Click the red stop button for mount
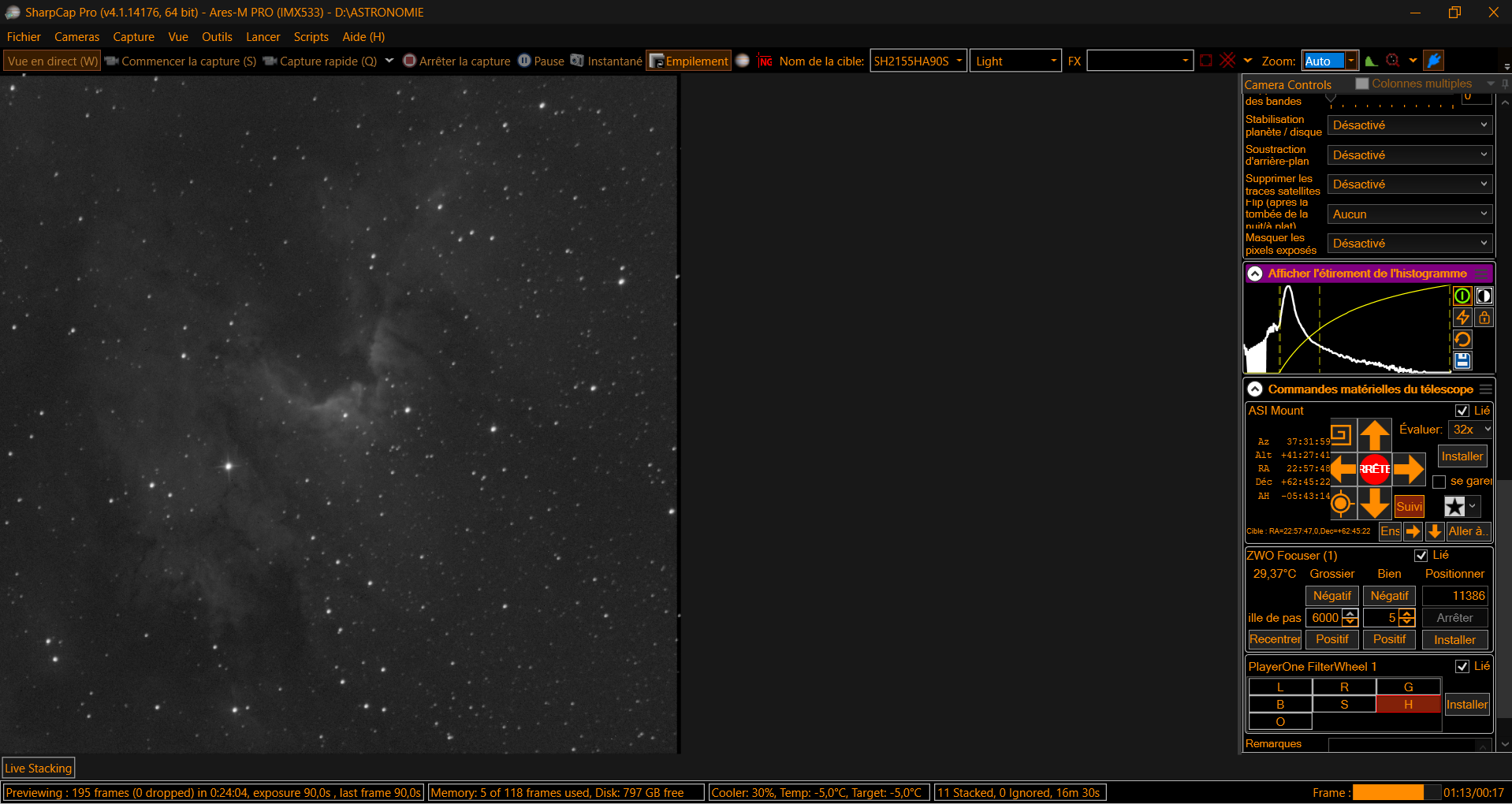 tap(1374, 469)
